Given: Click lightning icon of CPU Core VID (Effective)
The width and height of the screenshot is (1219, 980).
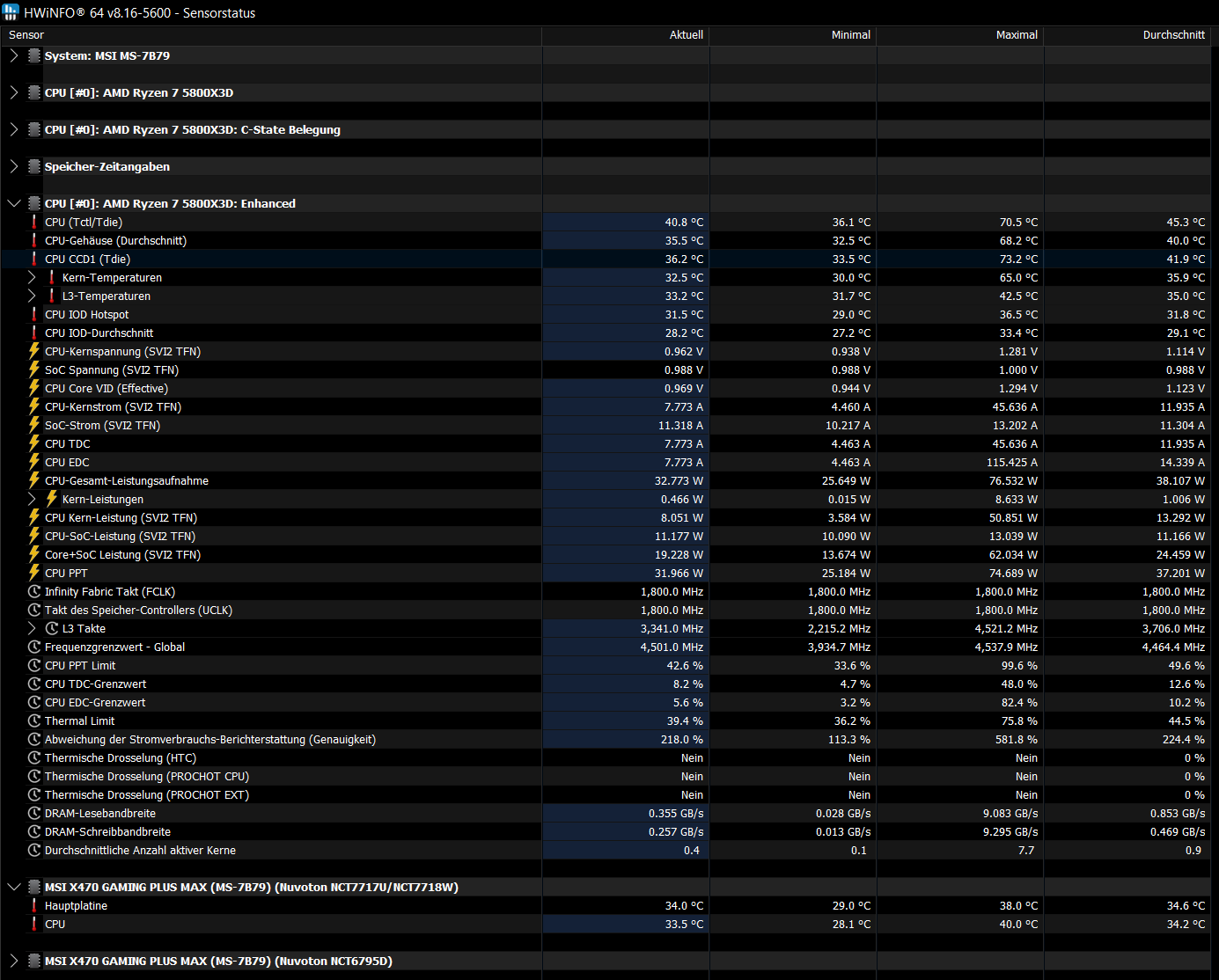Looking at the screenshot, I should click(x=34, y=388).
